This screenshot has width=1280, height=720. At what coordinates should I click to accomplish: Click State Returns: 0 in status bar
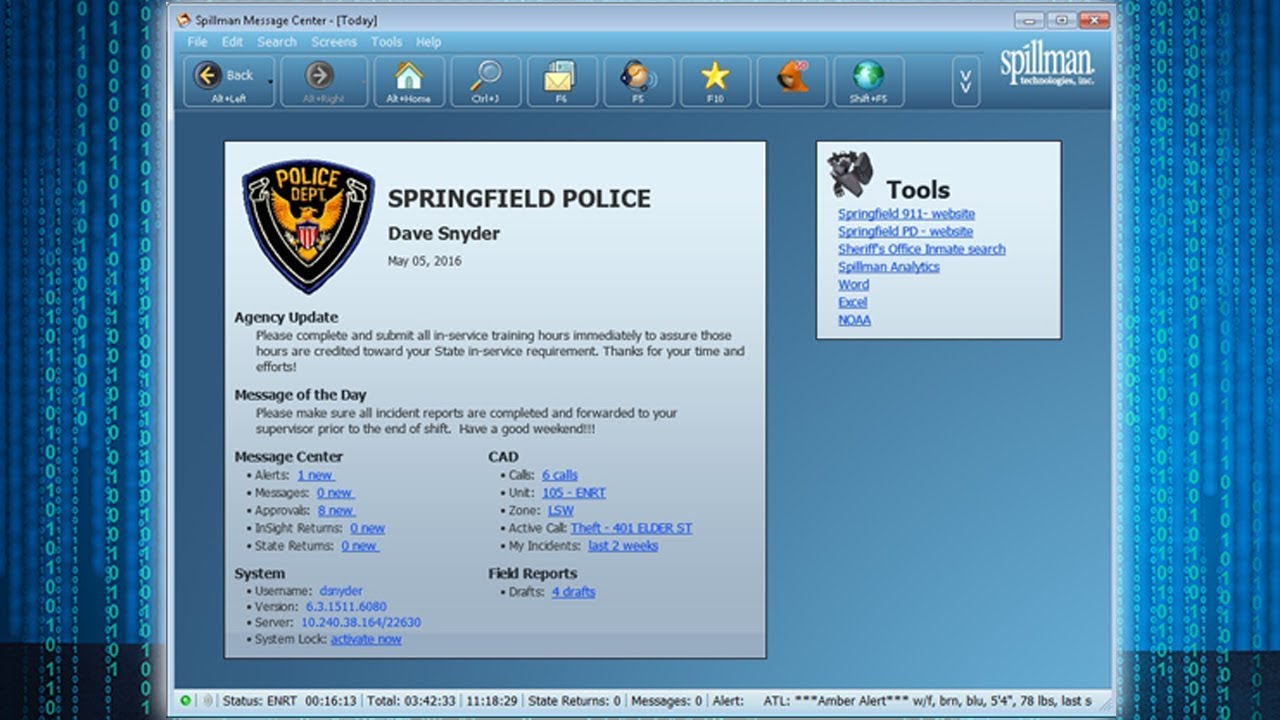[x=574, y=701]
